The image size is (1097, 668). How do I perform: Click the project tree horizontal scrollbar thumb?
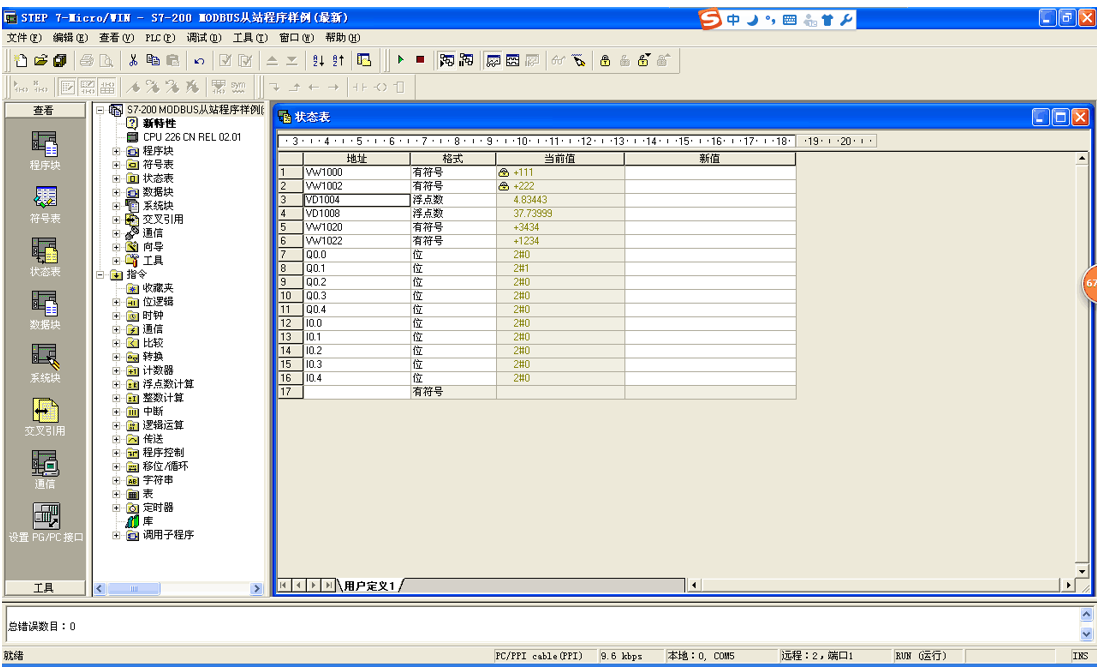point(134,589)
